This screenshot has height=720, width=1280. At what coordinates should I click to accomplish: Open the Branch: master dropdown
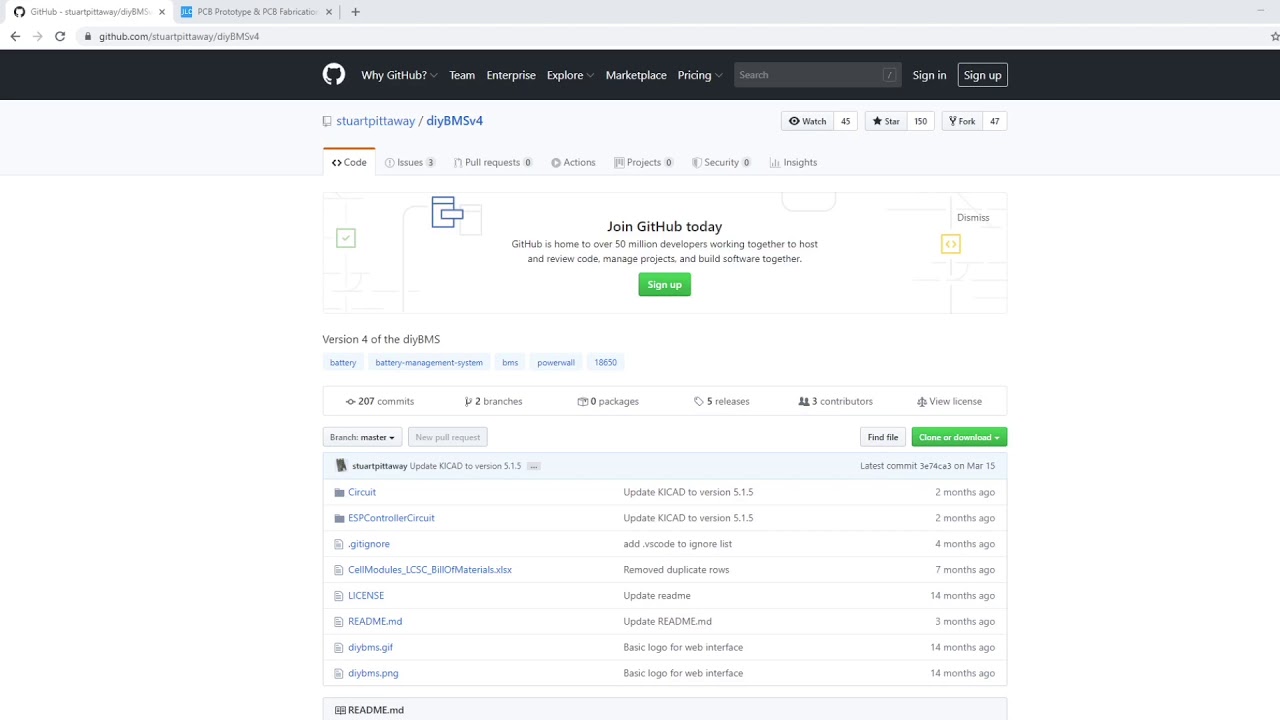(x=363, y=437)
